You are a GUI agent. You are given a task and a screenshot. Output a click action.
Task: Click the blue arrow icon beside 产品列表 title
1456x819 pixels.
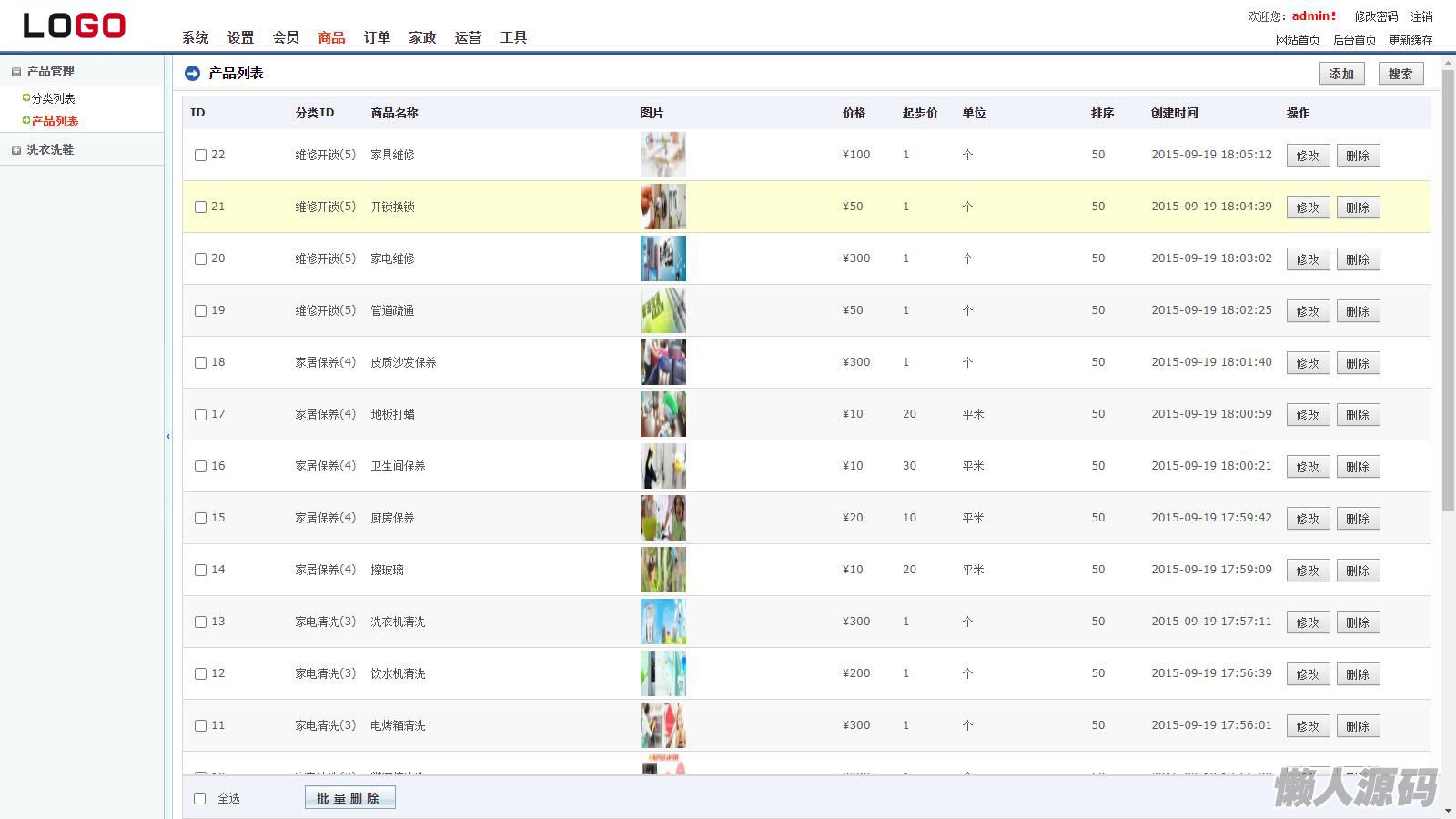192,74
